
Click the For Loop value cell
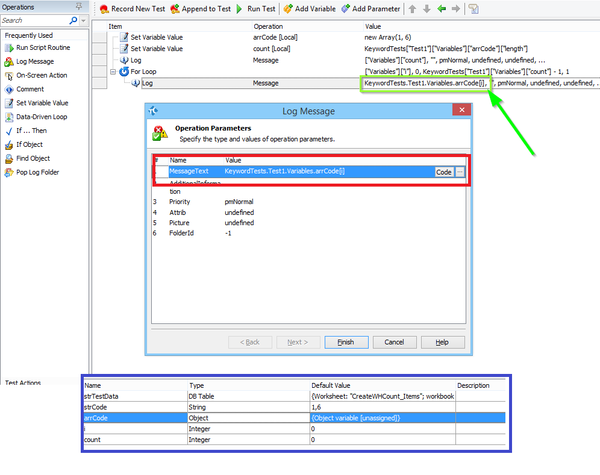tap(467, 72)
